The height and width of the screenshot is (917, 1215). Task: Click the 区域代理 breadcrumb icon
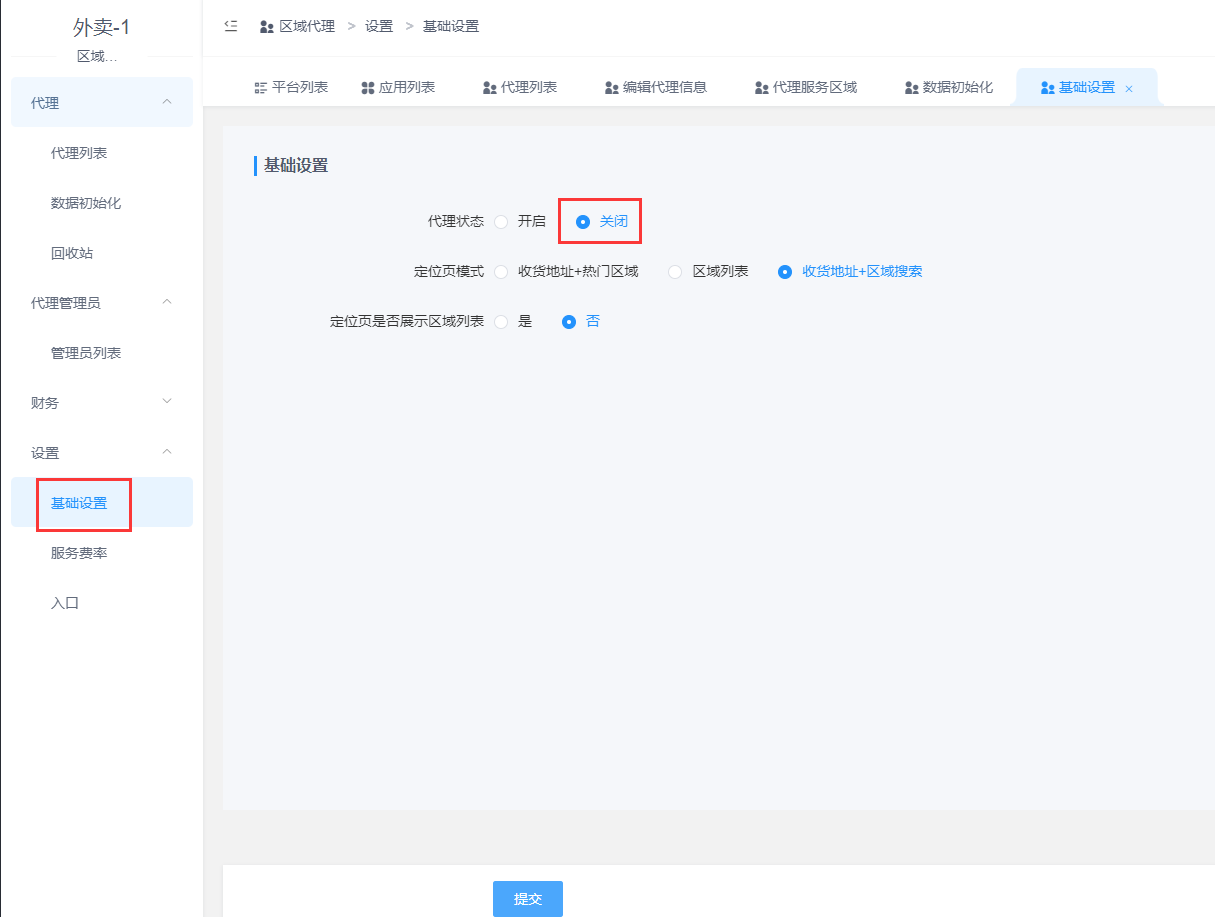(x=267, y=27)
